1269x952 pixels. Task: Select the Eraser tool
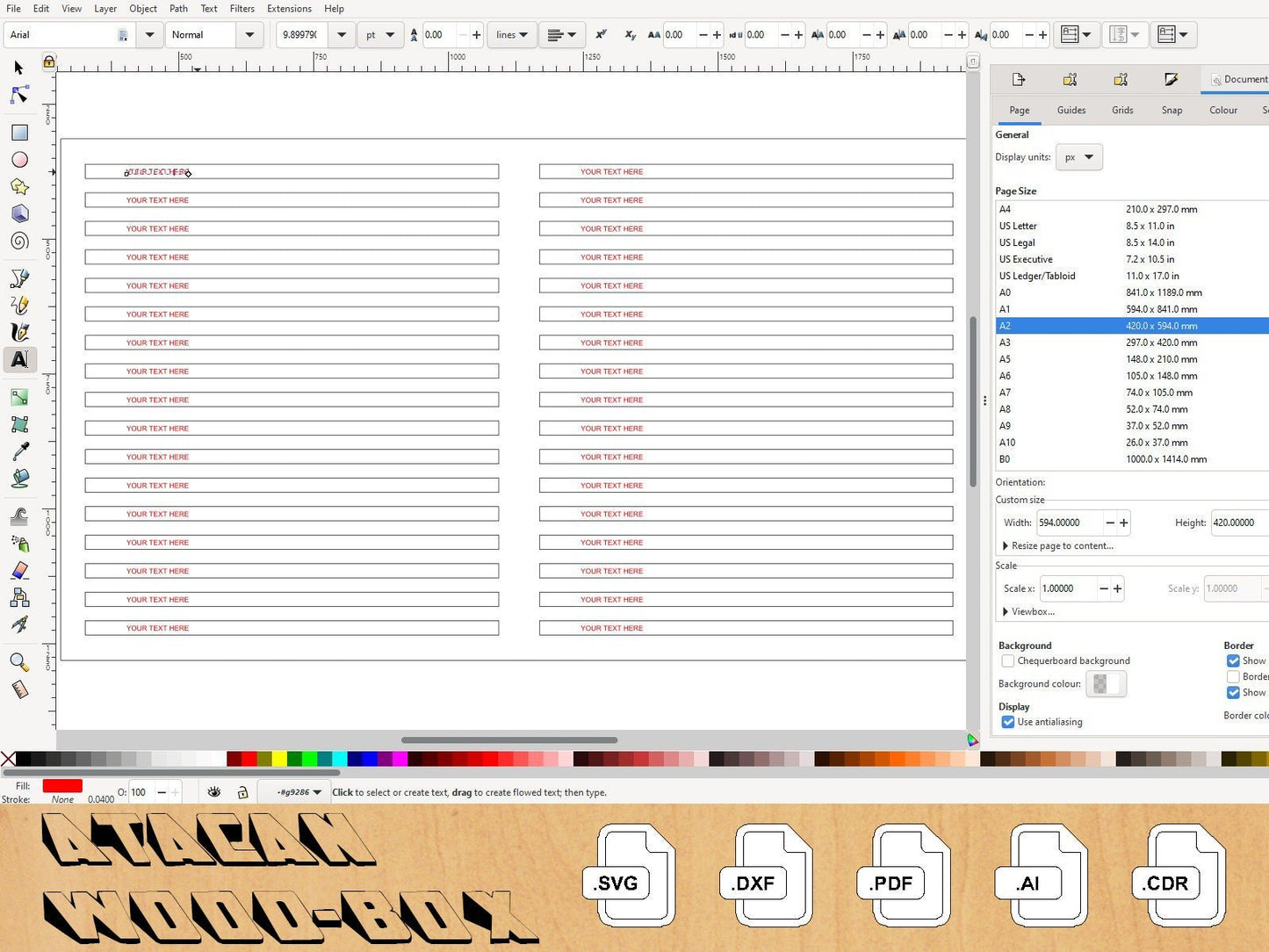19,571
